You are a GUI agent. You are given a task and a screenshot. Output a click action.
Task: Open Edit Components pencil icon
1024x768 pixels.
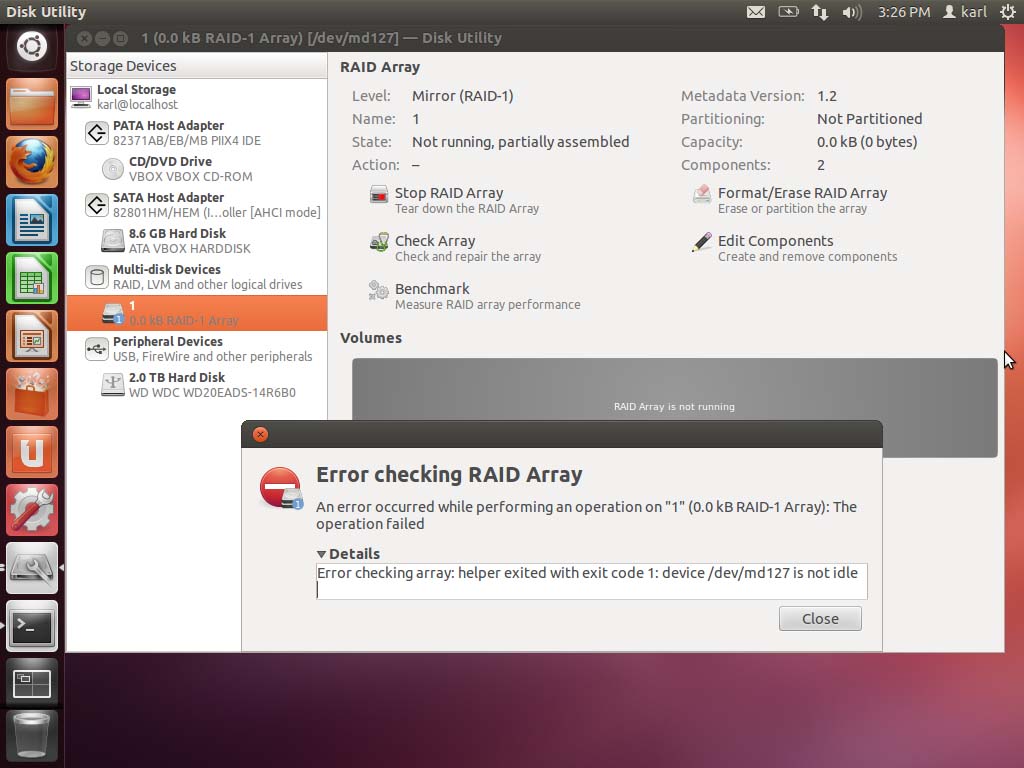(x=702, y=242)
